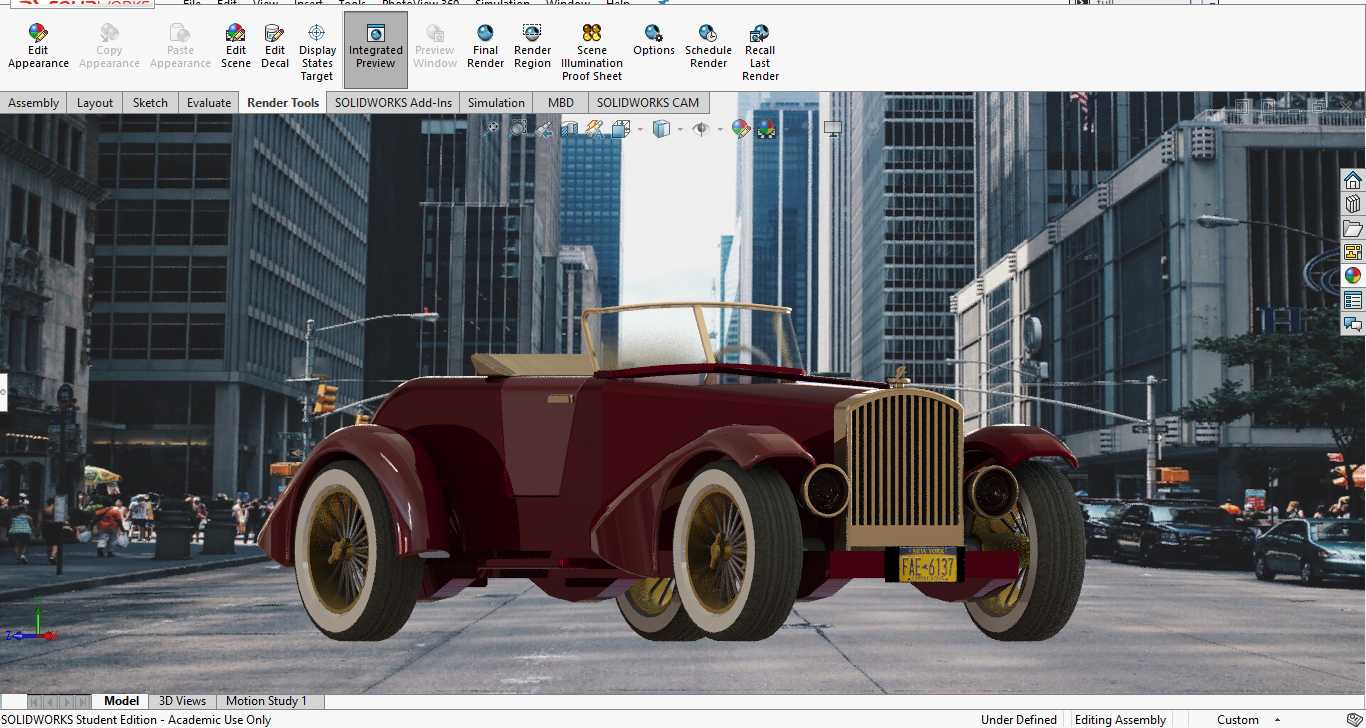Click View Settings monitor icon
This screenshot has height=728, width=1366.
832,129
